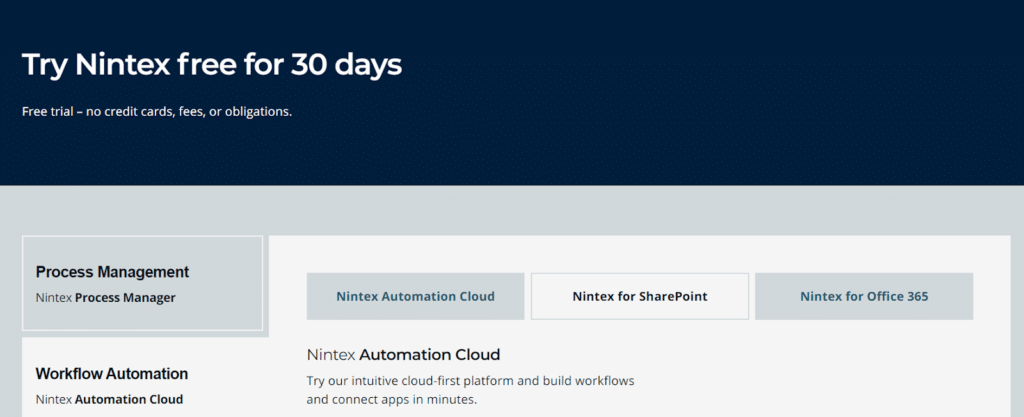Click the bold "Process Management" title text
Image resolution: width=1024 pixels, height=417 pixels.
pyautogui.click(x=112, y=272)
